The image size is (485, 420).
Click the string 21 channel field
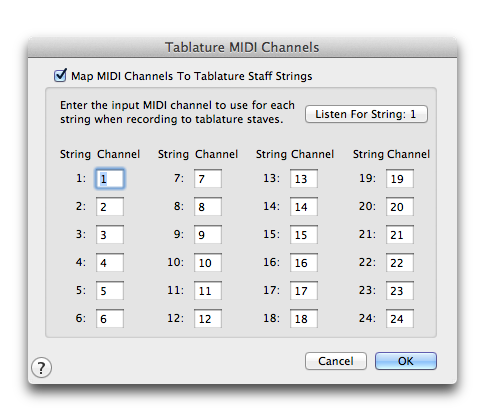tap(400, 235)
